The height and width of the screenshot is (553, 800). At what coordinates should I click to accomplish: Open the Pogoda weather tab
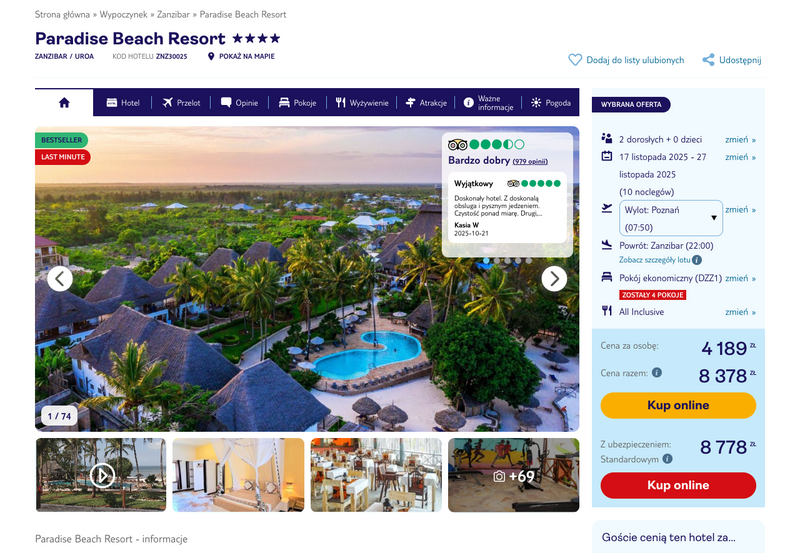tap(551, 103)
